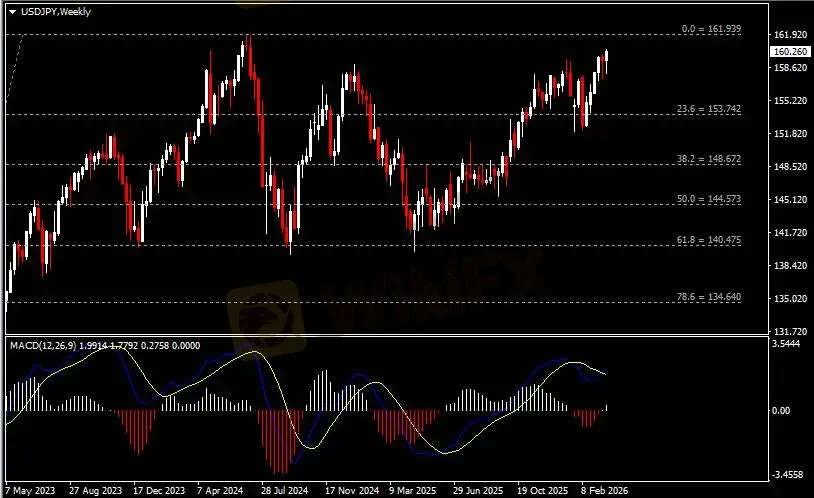The width and height of the screenshot is (814, 498).
Task: Click the 28 Jul 2024 date label
Action: pos(284,490)
